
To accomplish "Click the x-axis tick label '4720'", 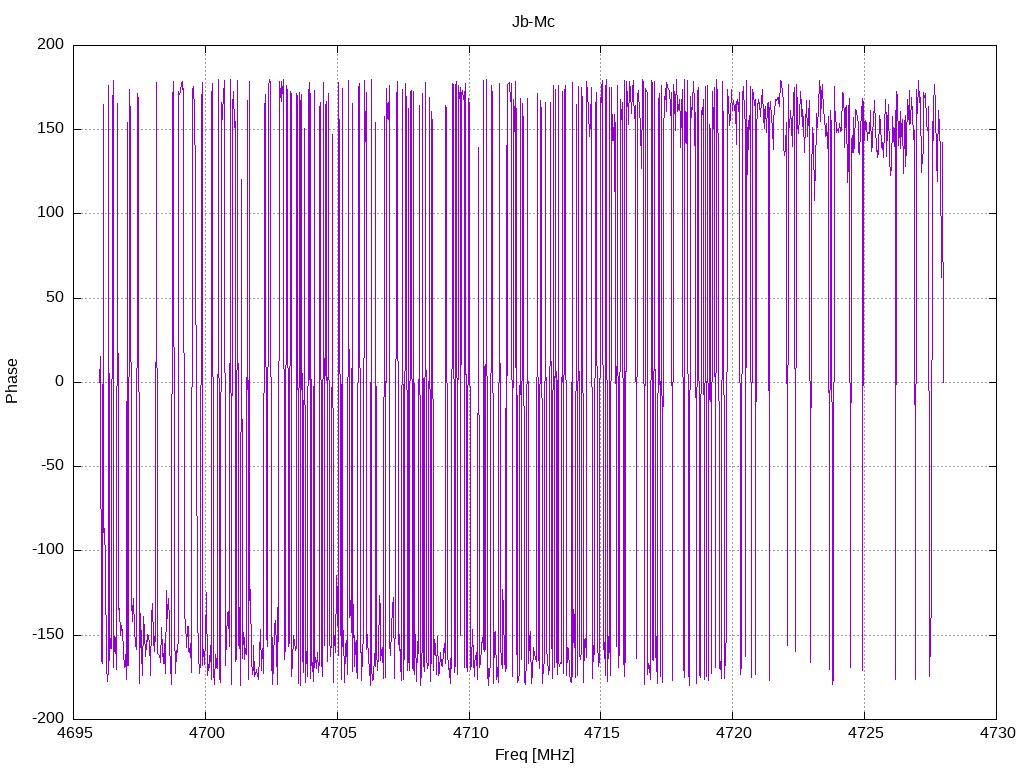I will (x=733, y=733).
